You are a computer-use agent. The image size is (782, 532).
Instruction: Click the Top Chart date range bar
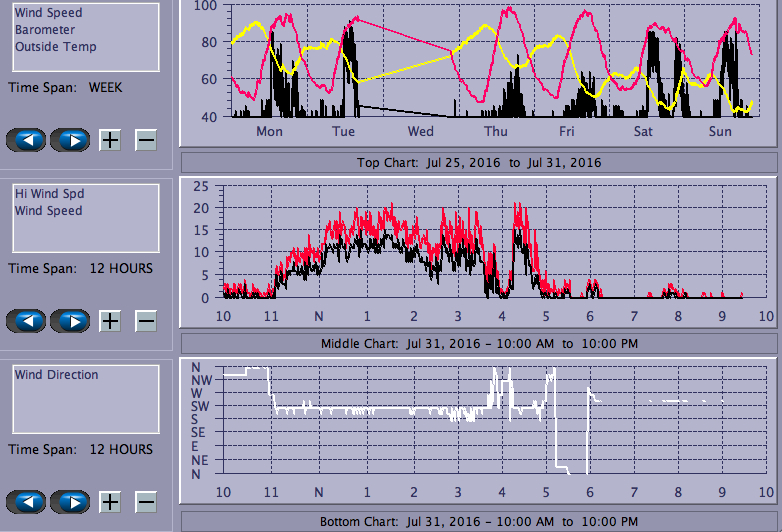[478, 162]
